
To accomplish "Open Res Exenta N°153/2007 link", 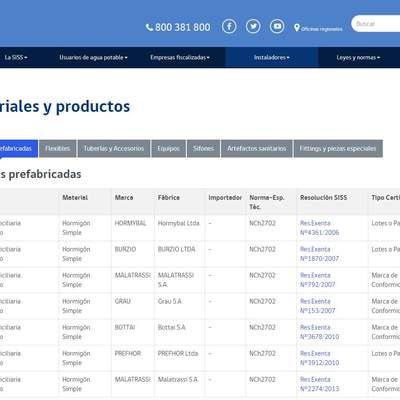I will (318, 306).
